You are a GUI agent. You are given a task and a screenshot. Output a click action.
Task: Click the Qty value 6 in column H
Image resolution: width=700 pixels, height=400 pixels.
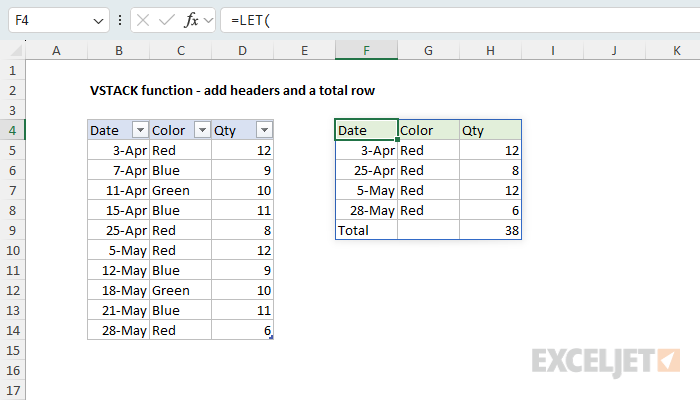click(x=490, y=210)
